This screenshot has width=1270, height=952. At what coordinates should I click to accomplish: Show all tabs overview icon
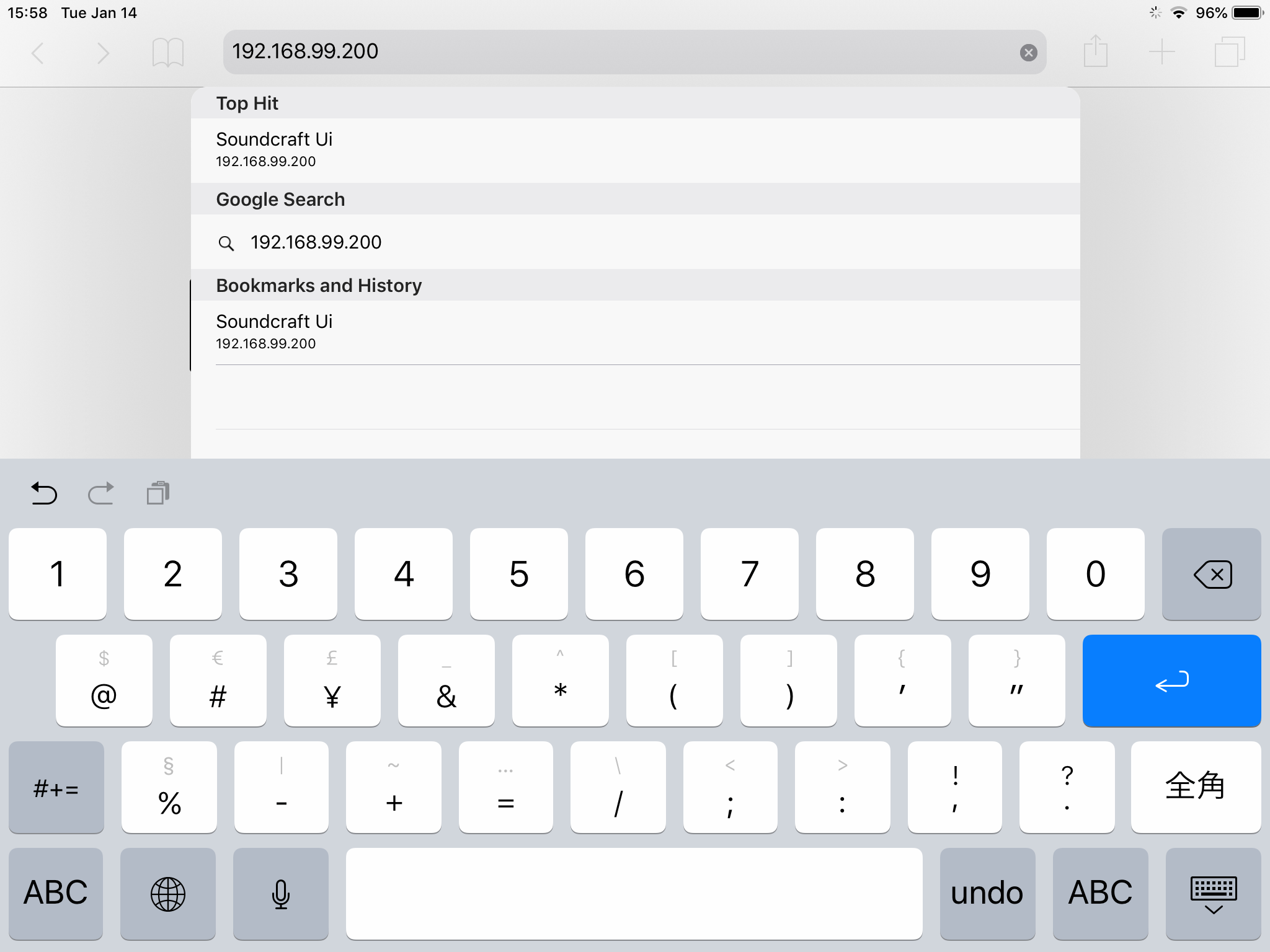[x=1230, y=52]
